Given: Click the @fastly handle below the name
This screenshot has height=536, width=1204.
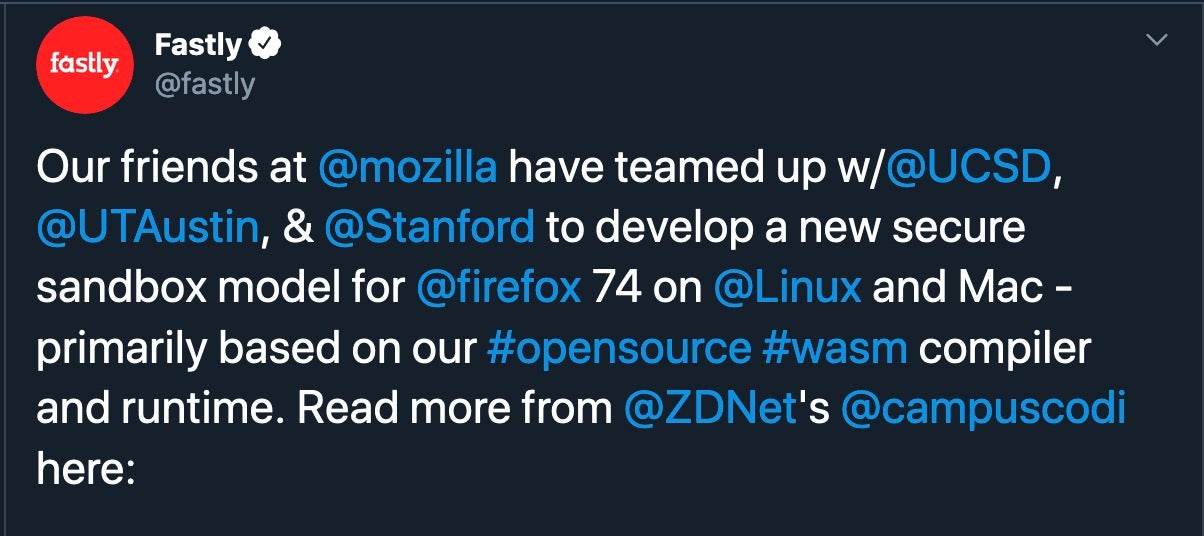Looking at the screenshot, I should 205,84.
